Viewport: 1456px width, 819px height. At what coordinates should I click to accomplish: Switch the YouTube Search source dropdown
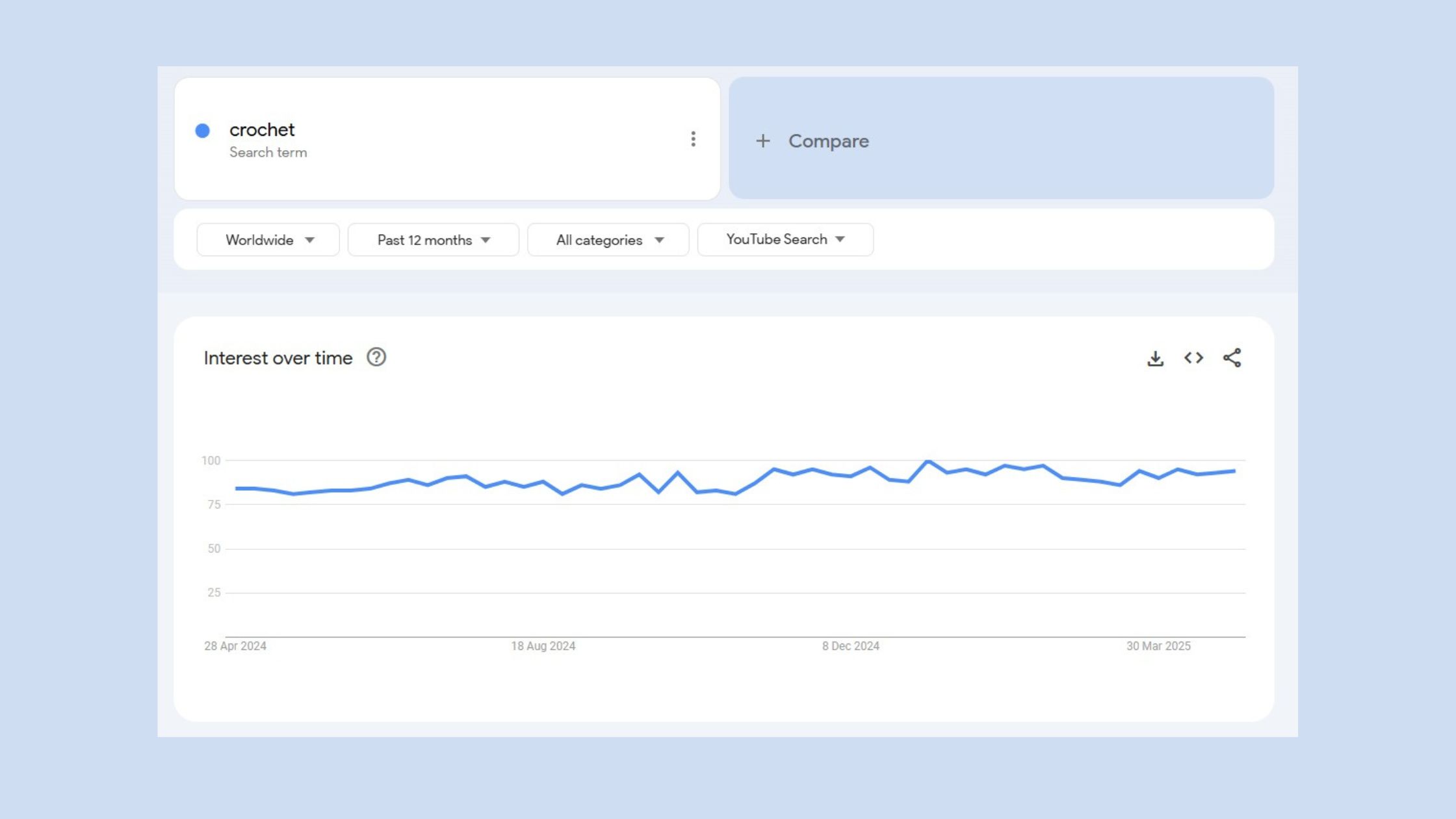785,240
